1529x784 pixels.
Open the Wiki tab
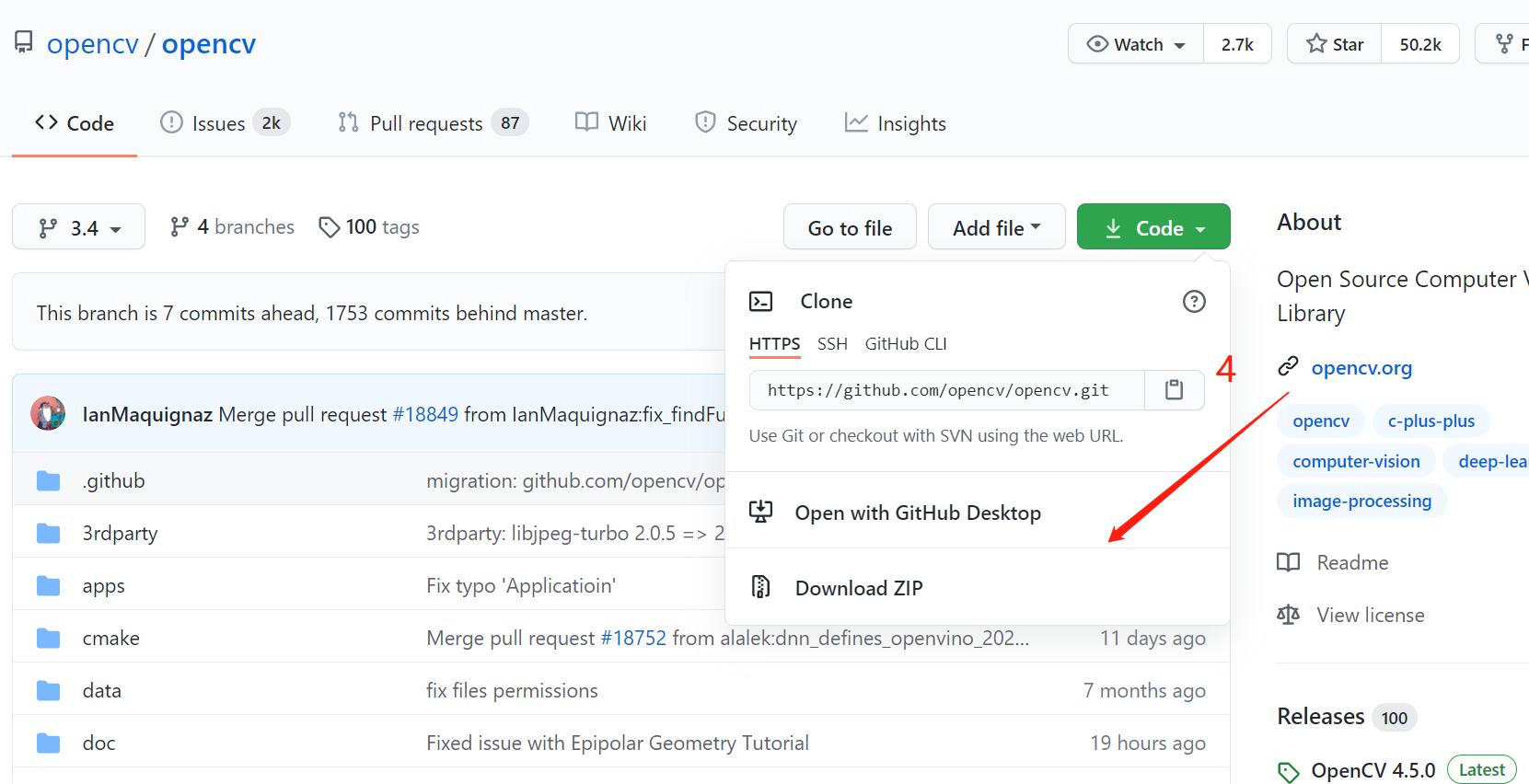(x=610, y=123)
